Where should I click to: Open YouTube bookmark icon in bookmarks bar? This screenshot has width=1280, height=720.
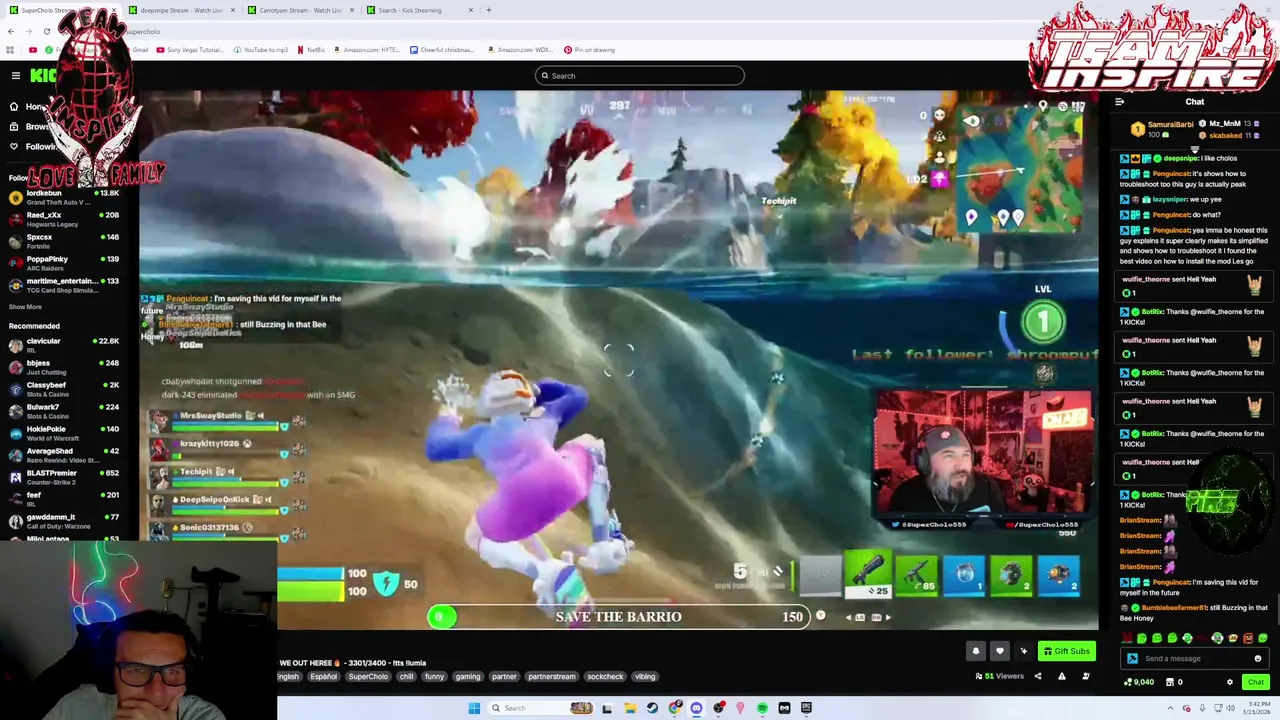pyautogui.click(x=33, y=50)
